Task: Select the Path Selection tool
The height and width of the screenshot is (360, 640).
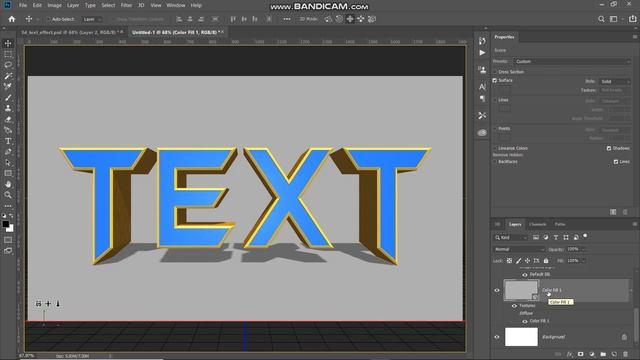Action: (x=8, y=163)
